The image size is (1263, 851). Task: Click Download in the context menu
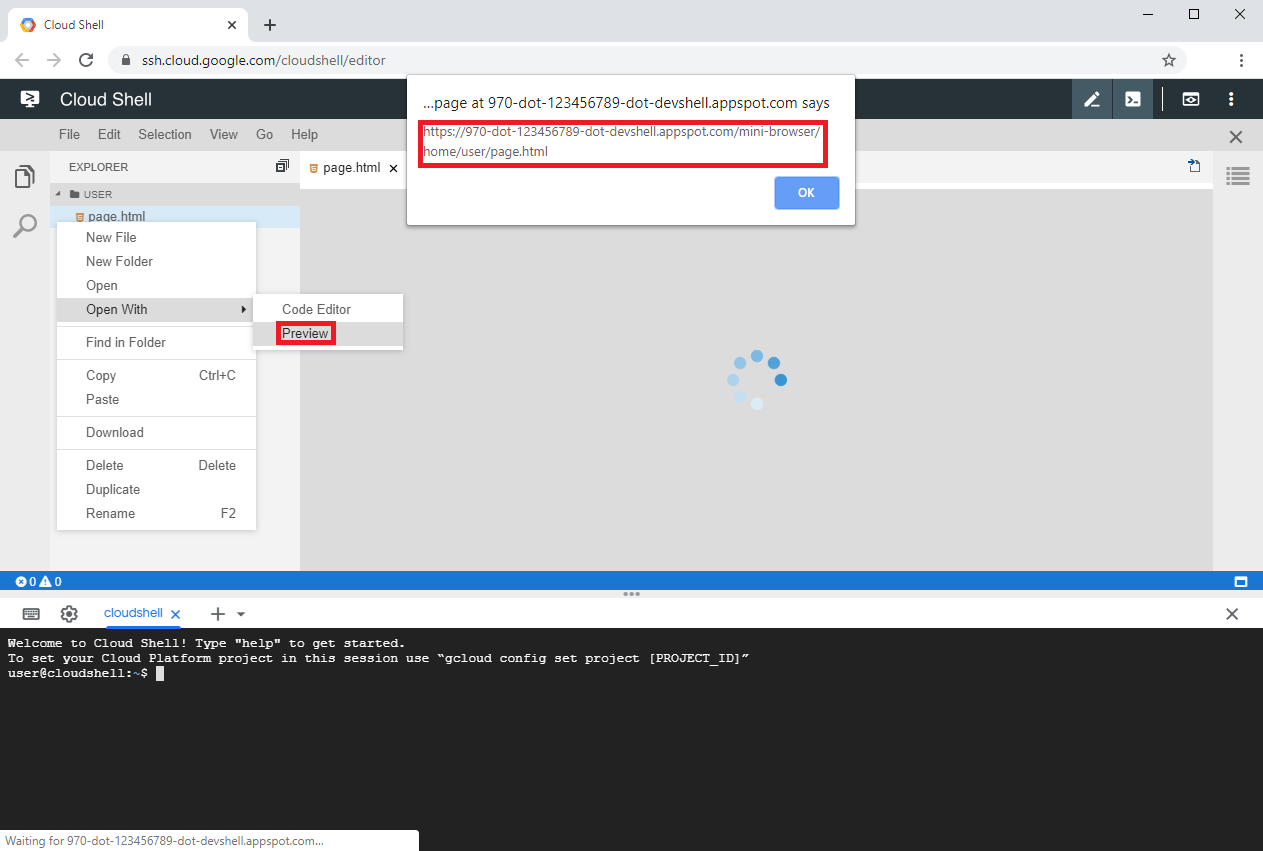click(x=114, y=432)
